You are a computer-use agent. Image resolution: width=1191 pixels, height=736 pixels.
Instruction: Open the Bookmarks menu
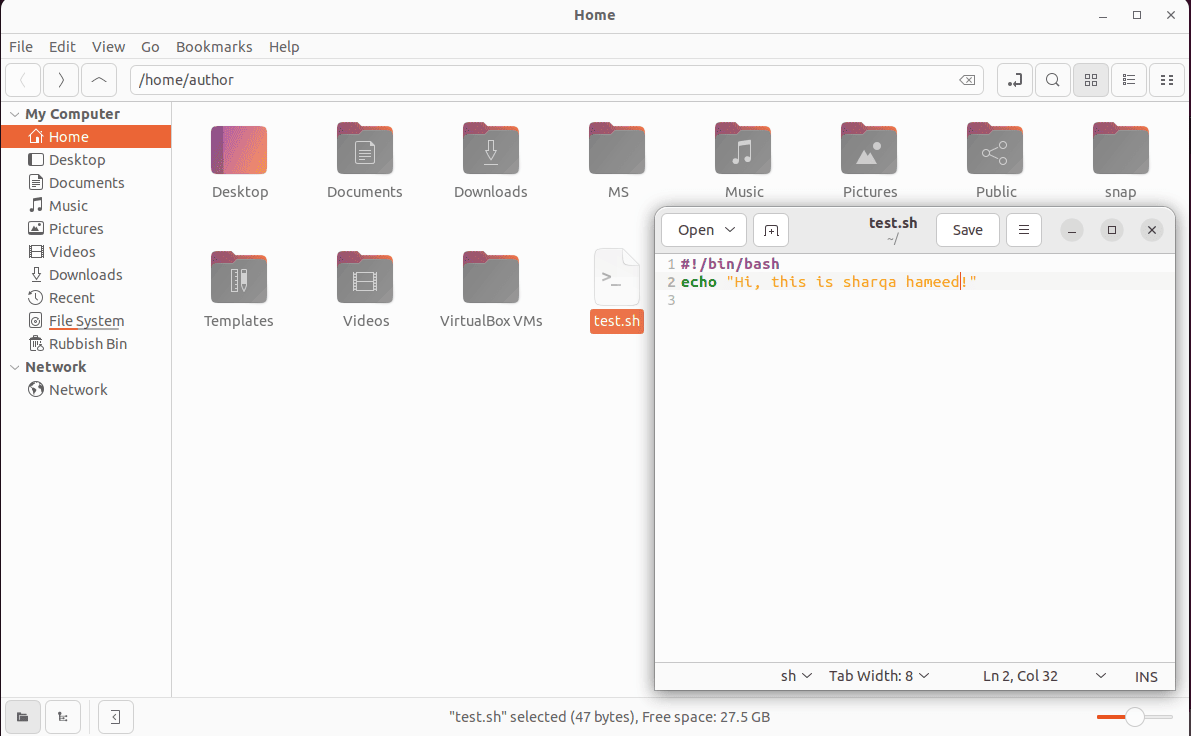click(214, 46)
